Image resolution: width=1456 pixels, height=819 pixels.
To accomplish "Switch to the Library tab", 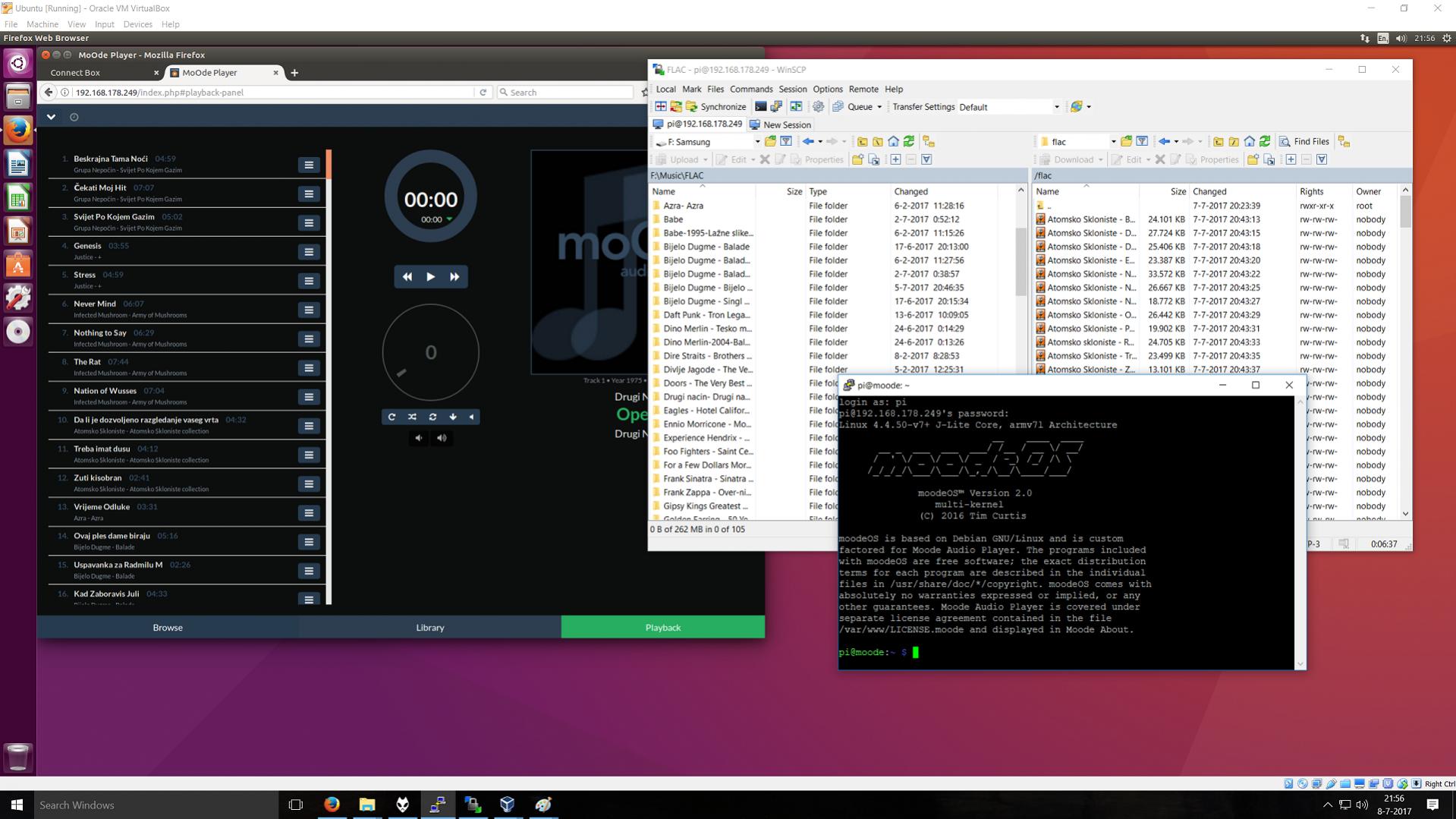I will (430, 627).
